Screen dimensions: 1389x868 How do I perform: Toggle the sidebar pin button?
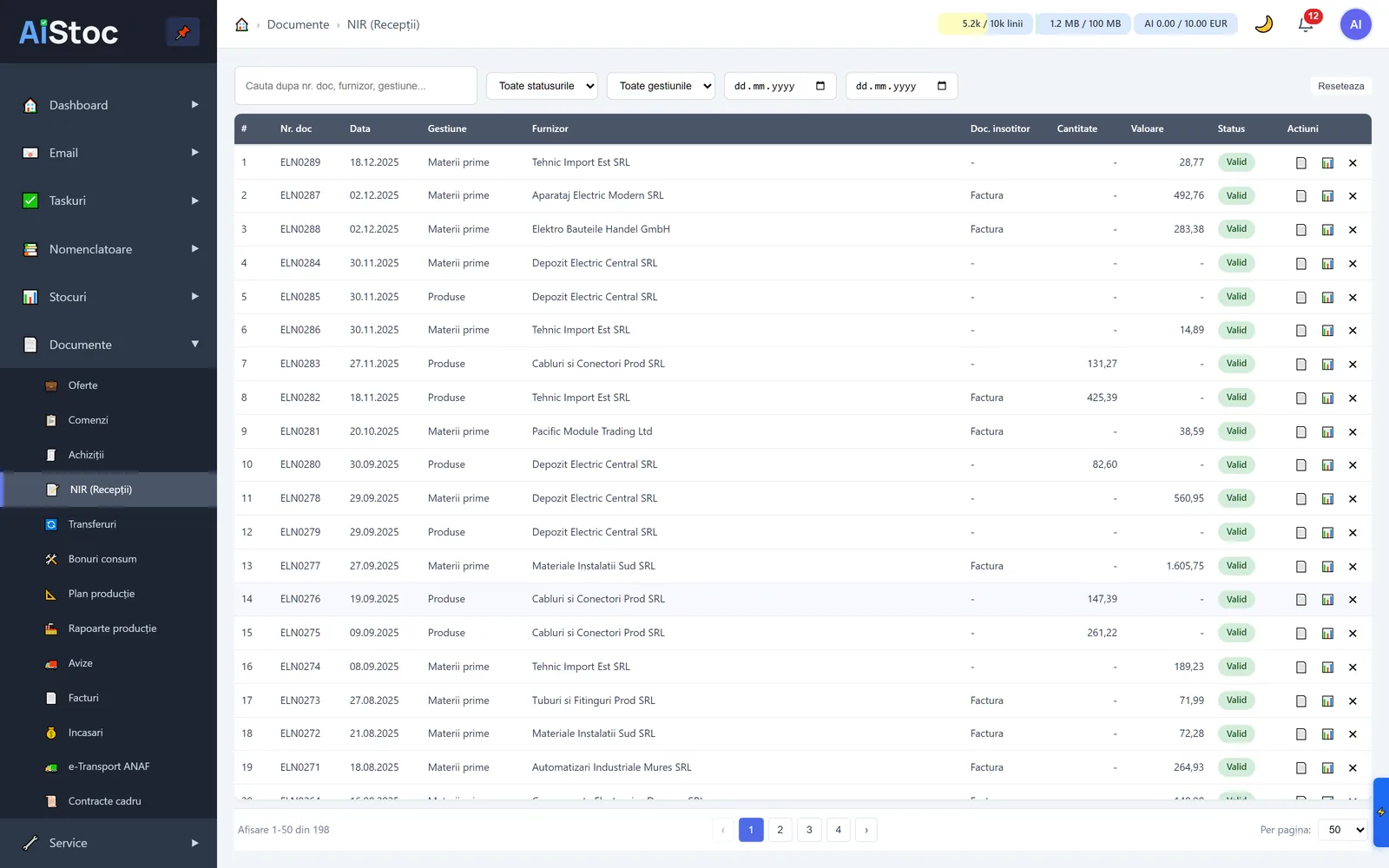[x=182, y=32]
